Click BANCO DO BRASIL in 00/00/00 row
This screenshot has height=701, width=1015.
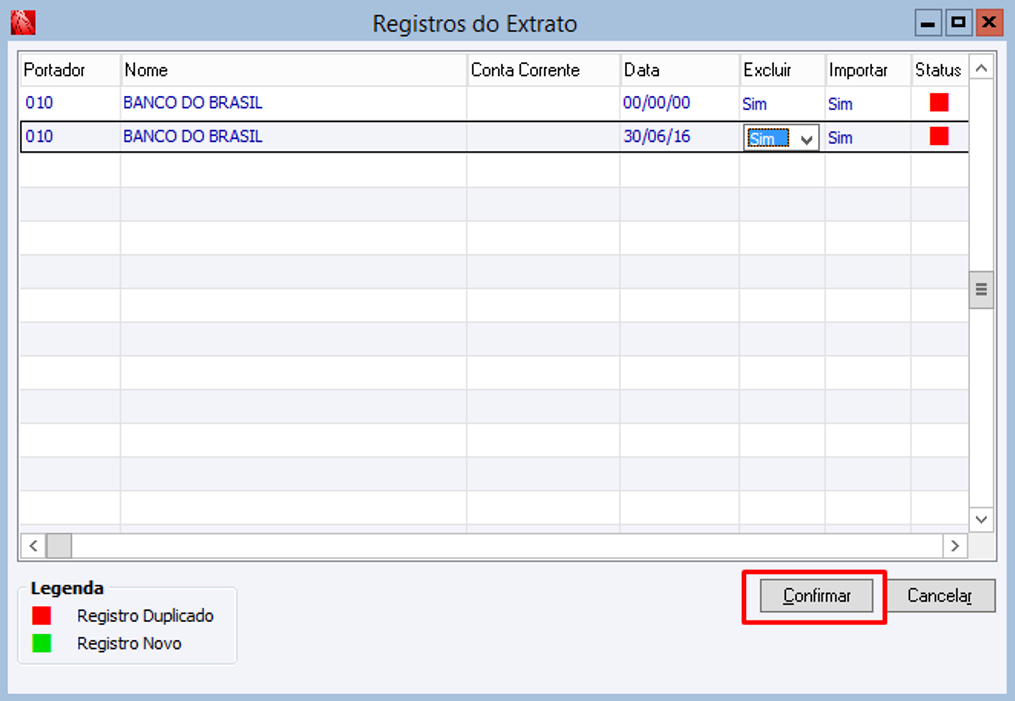[x=192, y=103]
